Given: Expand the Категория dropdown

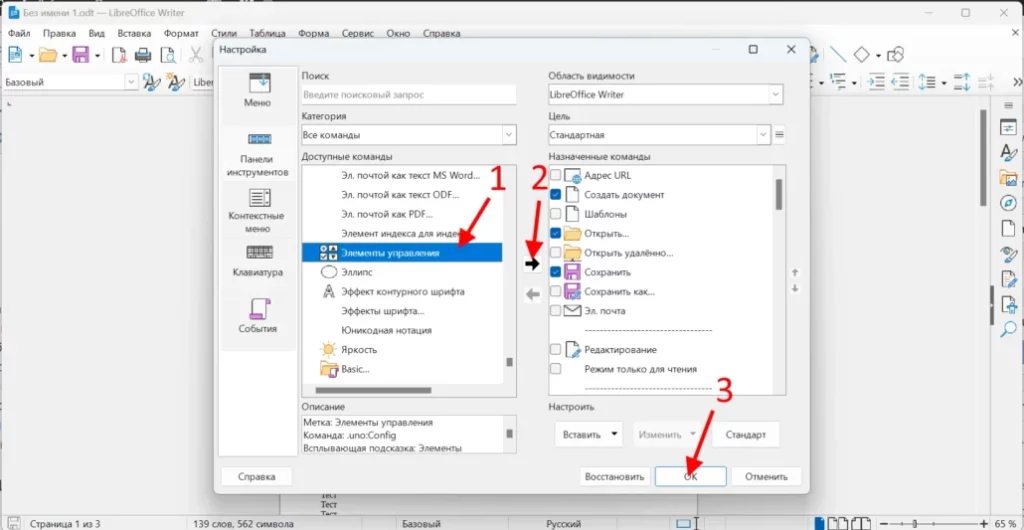Looking at the screenshot, I should [x=508, y=135].
